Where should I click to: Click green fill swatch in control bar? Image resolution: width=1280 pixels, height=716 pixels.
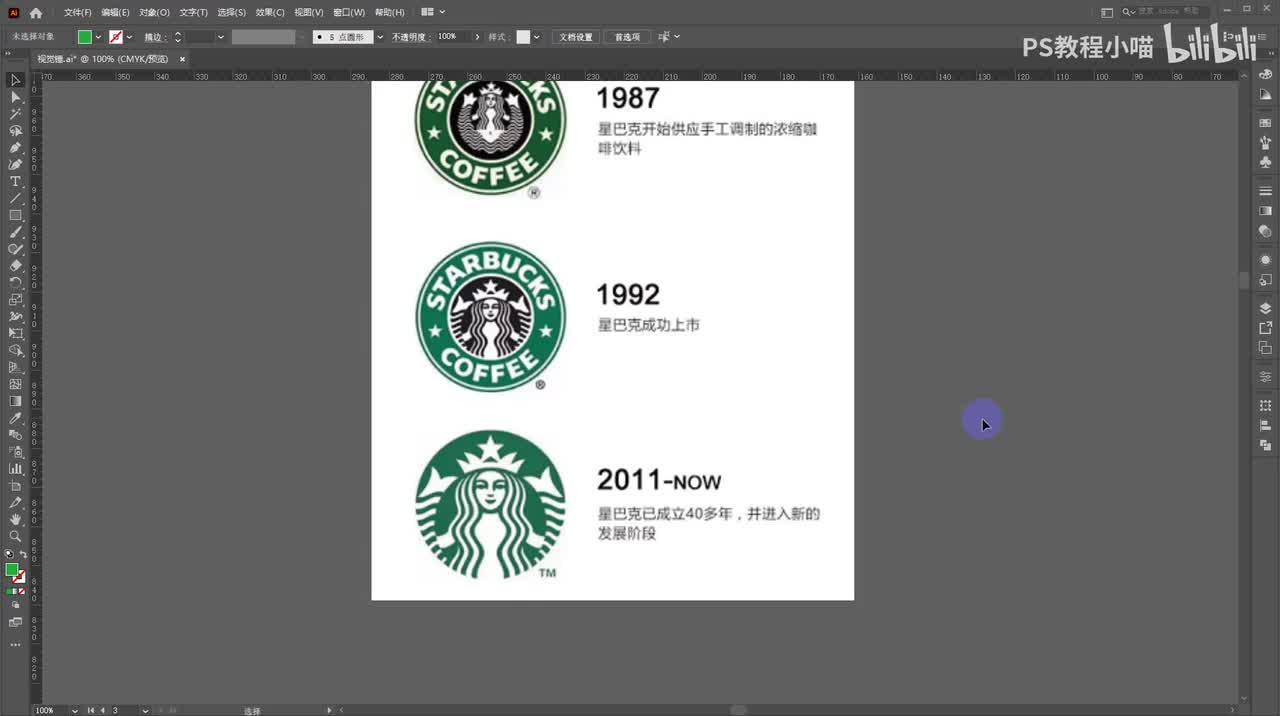pyautogui.click(x=85, y=37)
